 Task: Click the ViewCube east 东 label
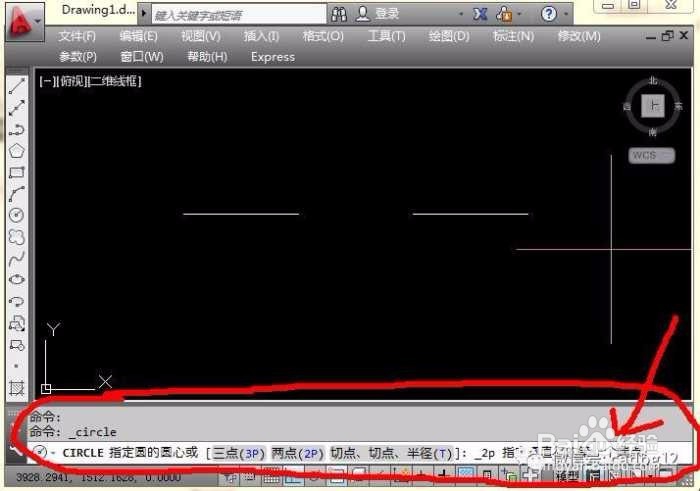(678, 106)
